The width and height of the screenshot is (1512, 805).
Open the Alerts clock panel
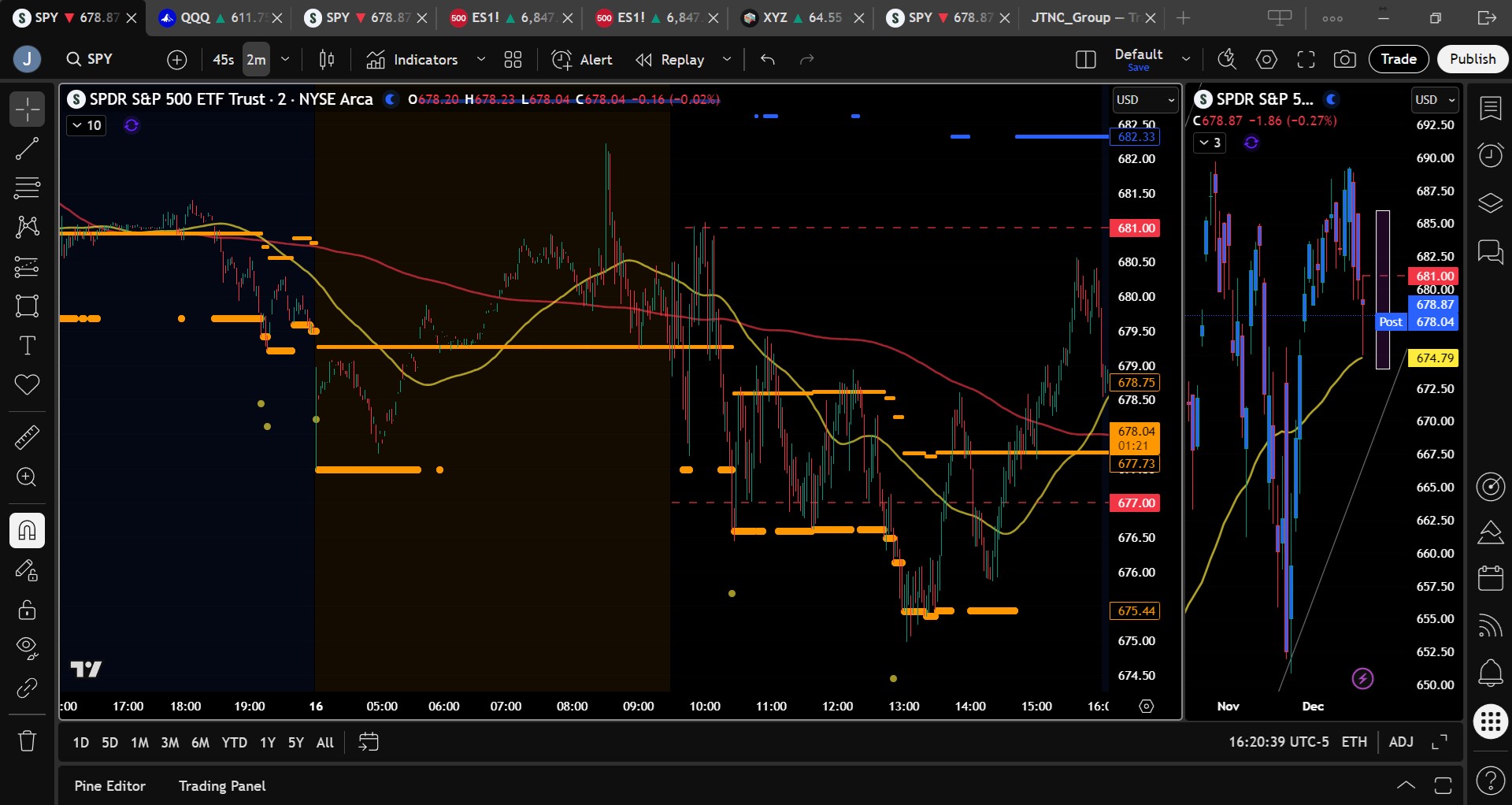click(1490, 155)
